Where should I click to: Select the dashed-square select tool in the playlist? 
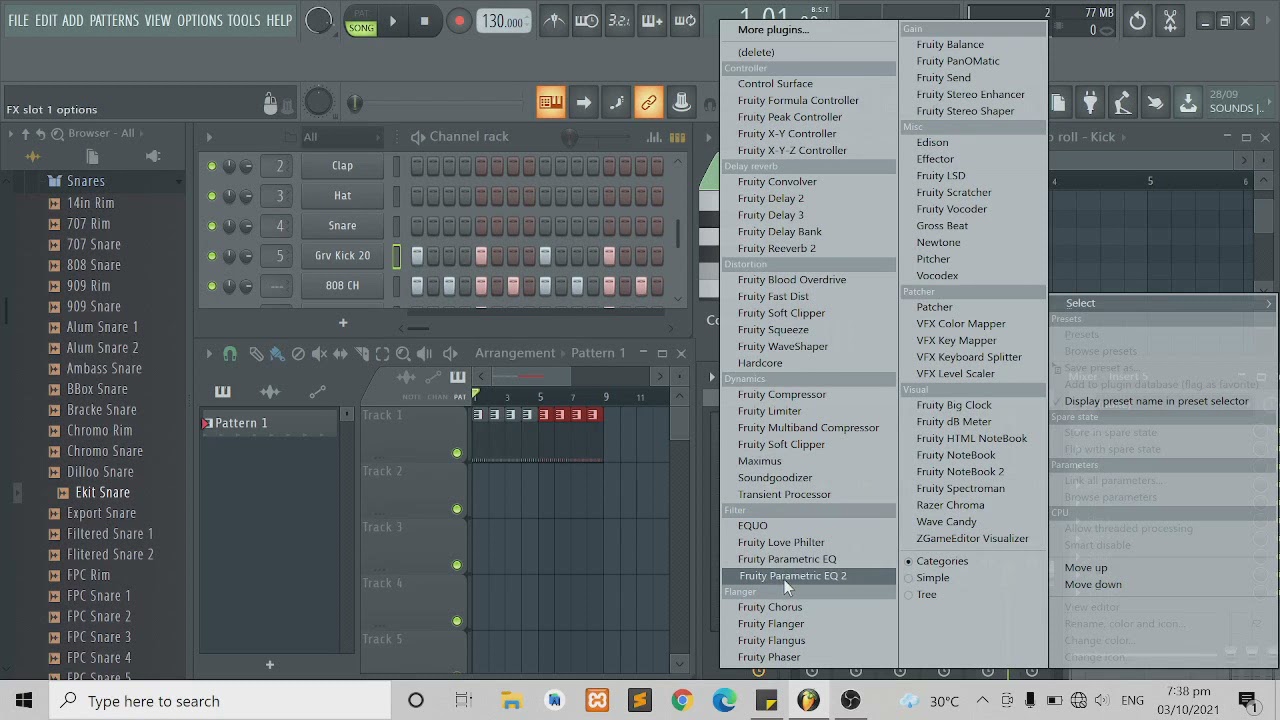pos(382,353)
